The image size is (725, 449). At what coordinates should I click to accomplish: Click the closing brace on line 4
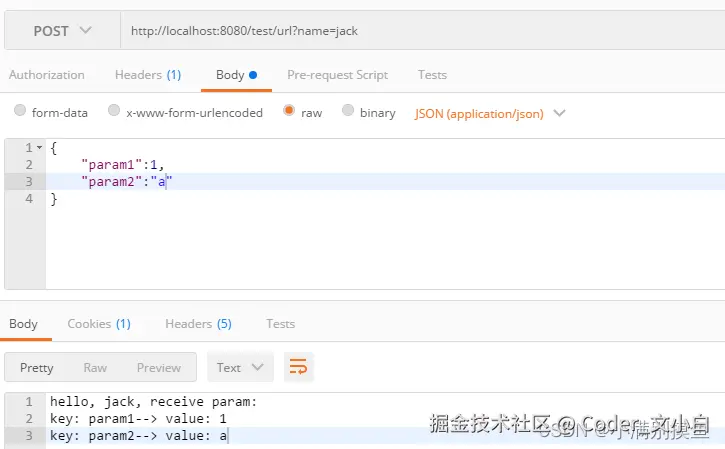54,199
